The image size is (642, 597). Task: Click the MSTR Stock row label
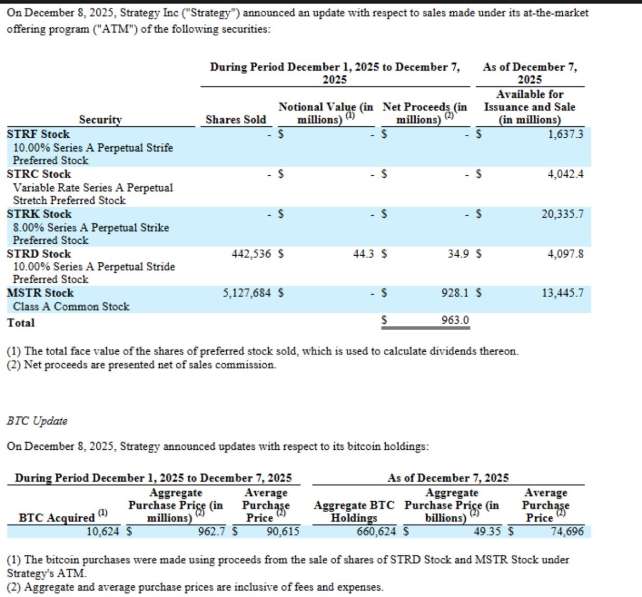click(40, 293)
